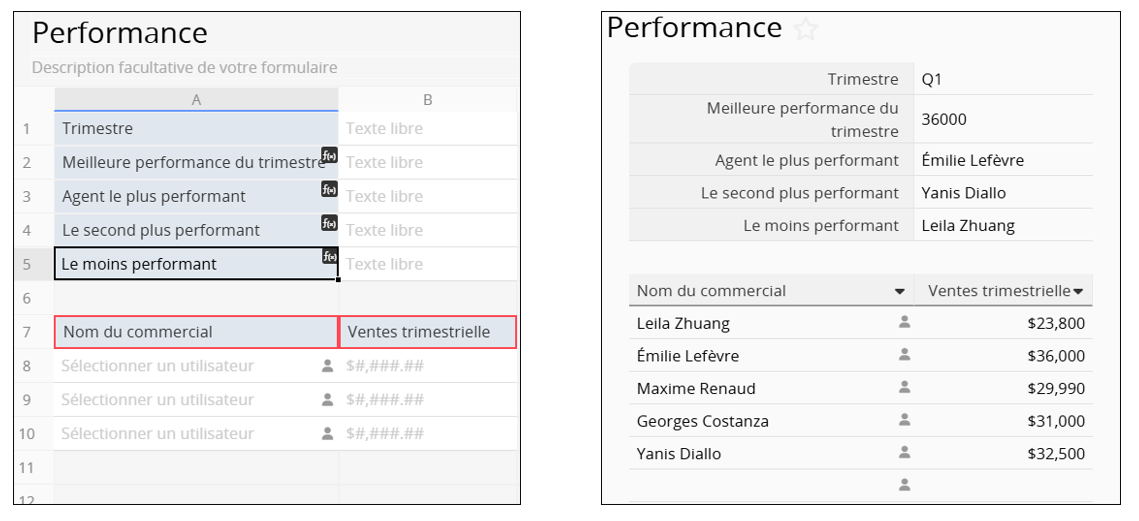Click Sélectionner un utilisateur field in row 9
The height and width of the screenshot is (521, 1139).
click(x=158, y=400)
